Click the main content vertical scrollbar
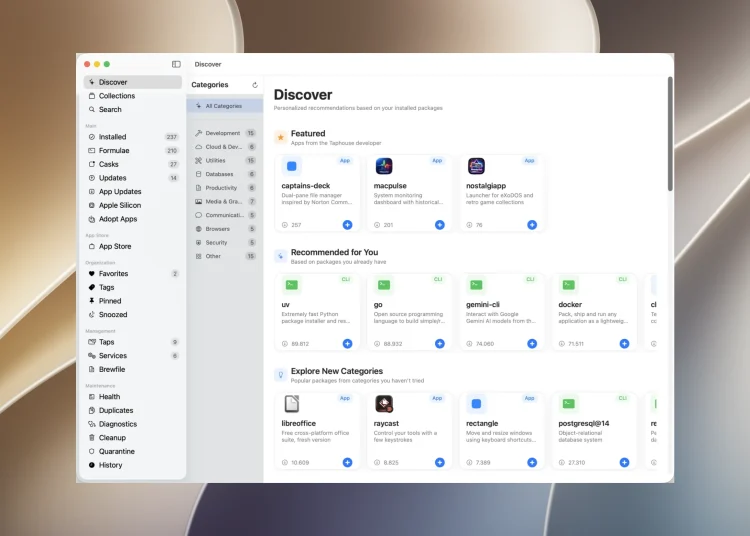Image resolution: width=750 pixels, height=536 pixels. [670, 134]
